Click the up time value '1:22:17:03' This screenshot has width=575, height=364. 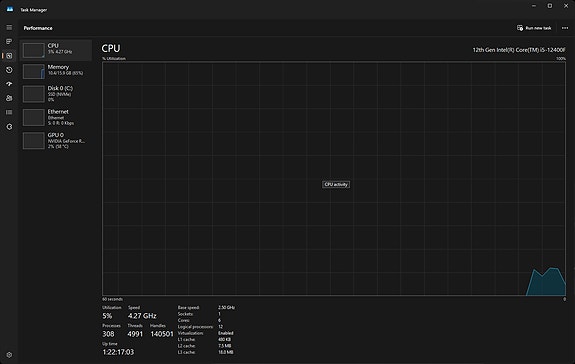(x=118, y=352)
